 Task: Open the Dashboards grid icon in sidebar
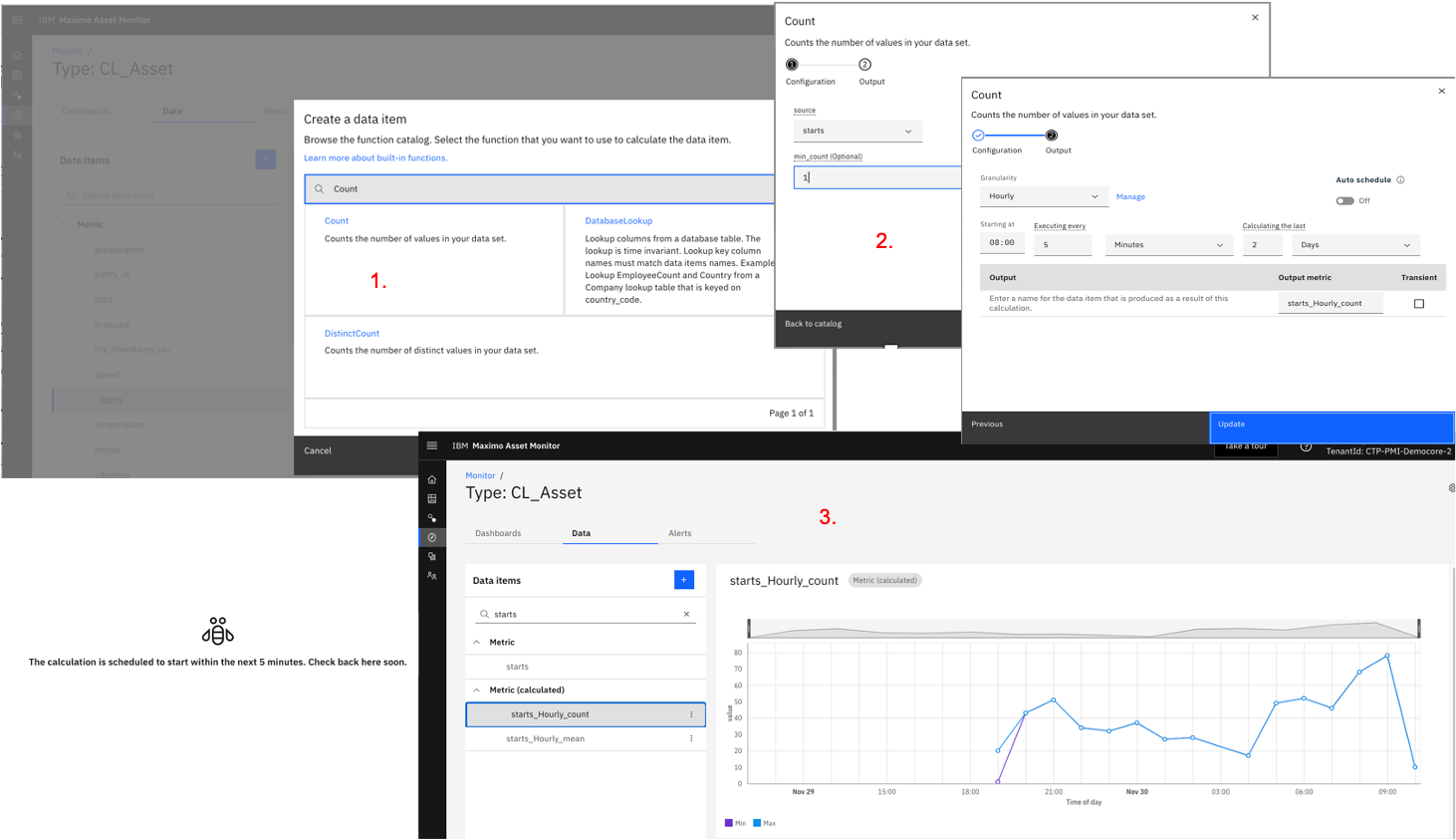(x=432, y=498)
